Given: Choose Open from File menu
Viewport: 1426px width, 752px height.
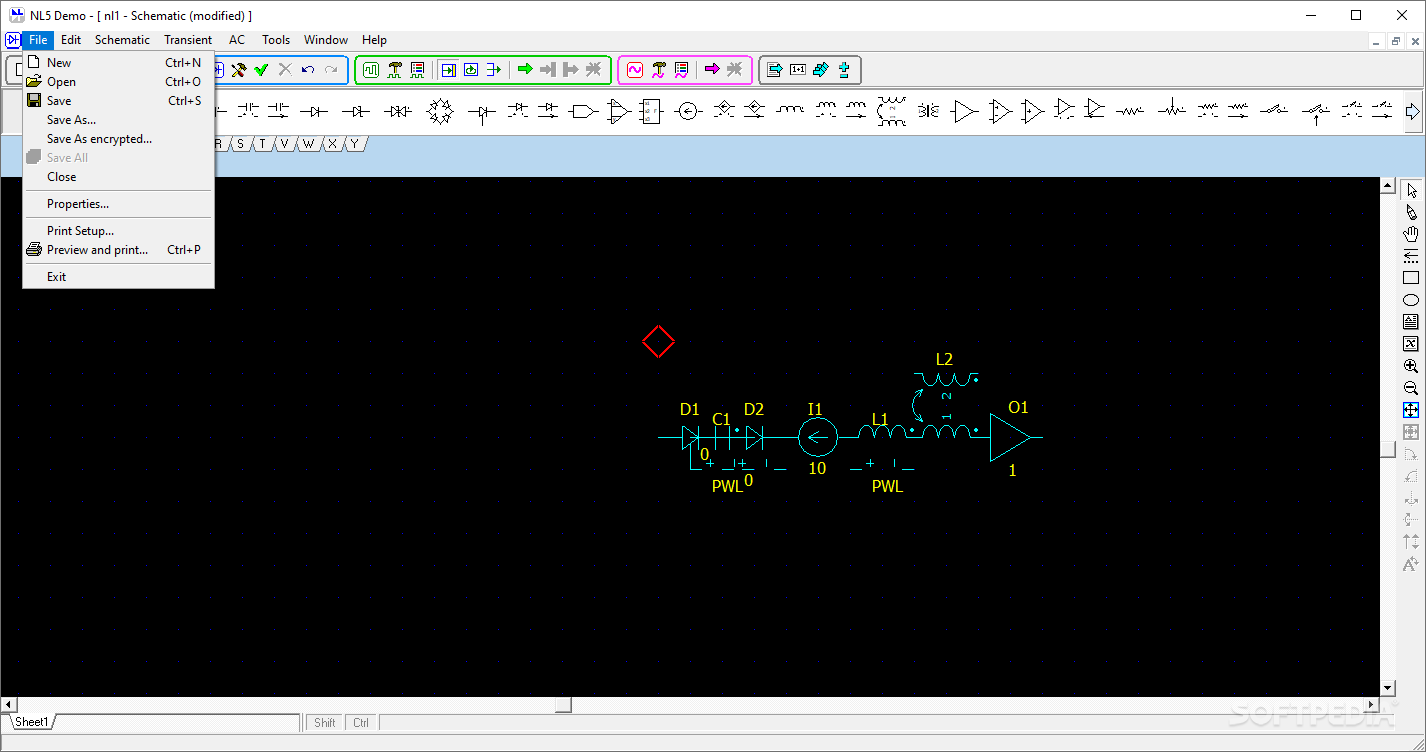Looking at the screenshot, I should 118,82.
